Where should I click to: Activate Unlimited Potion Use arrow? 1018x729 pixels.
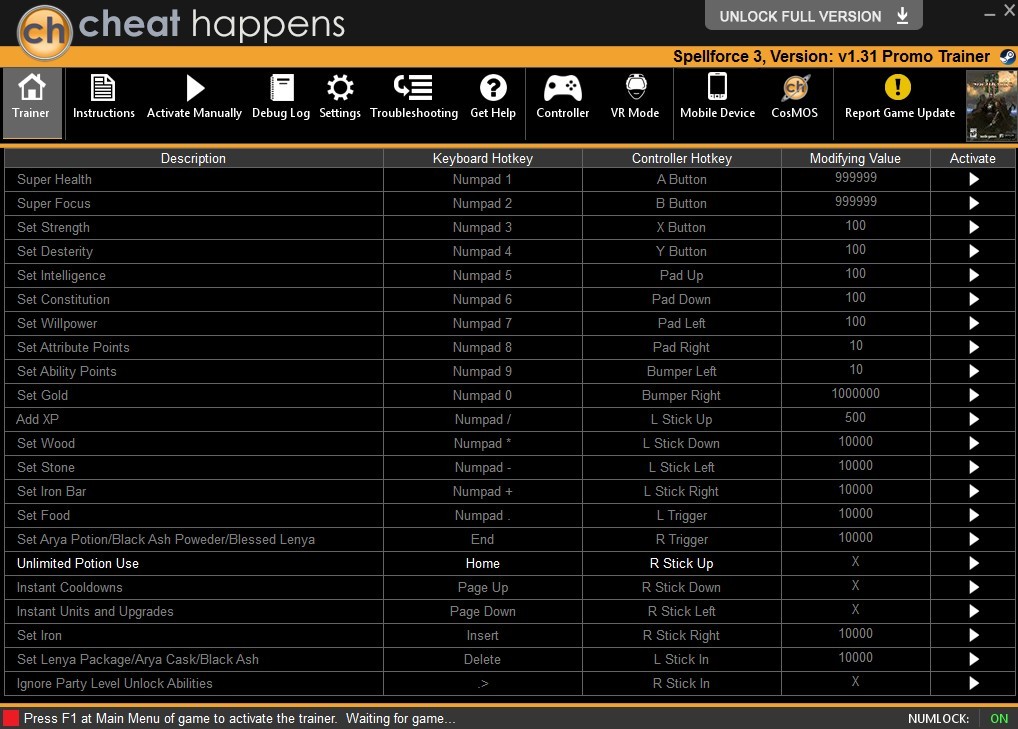(973, 563)
